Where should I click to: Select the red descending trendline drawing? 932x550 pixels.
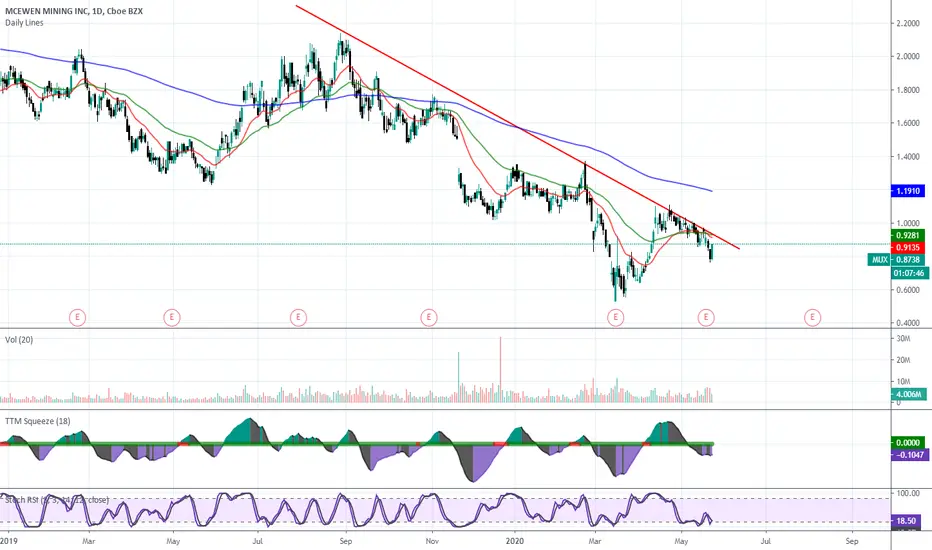pos(517,127)
